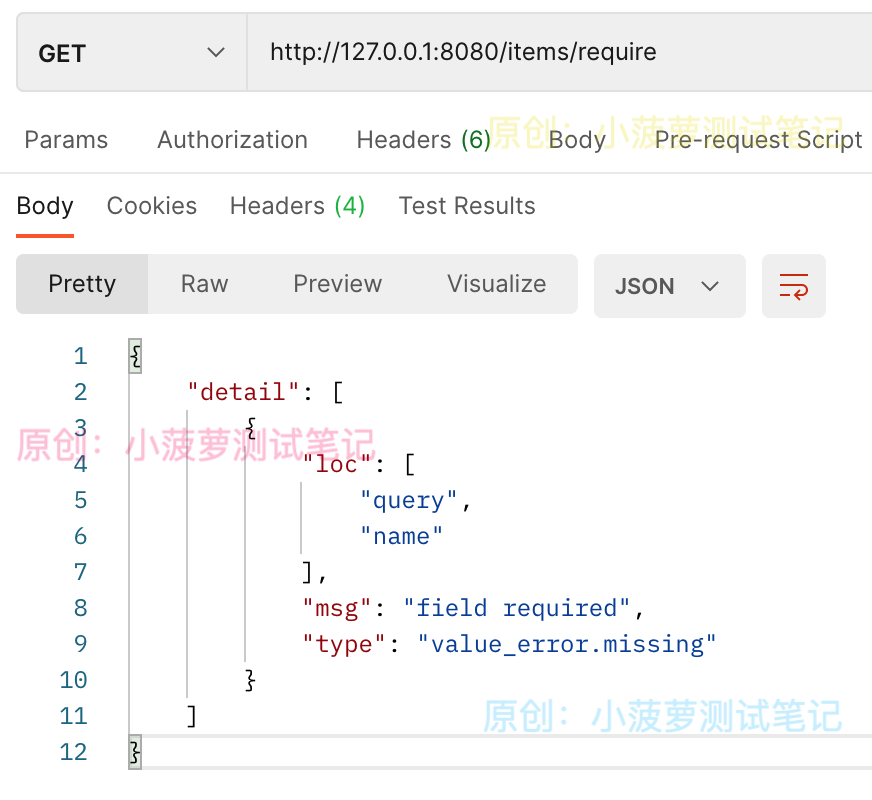The image size is (872, 800).
Task: Click the "type" key on line 9
Action: click(x=344, y=644)
